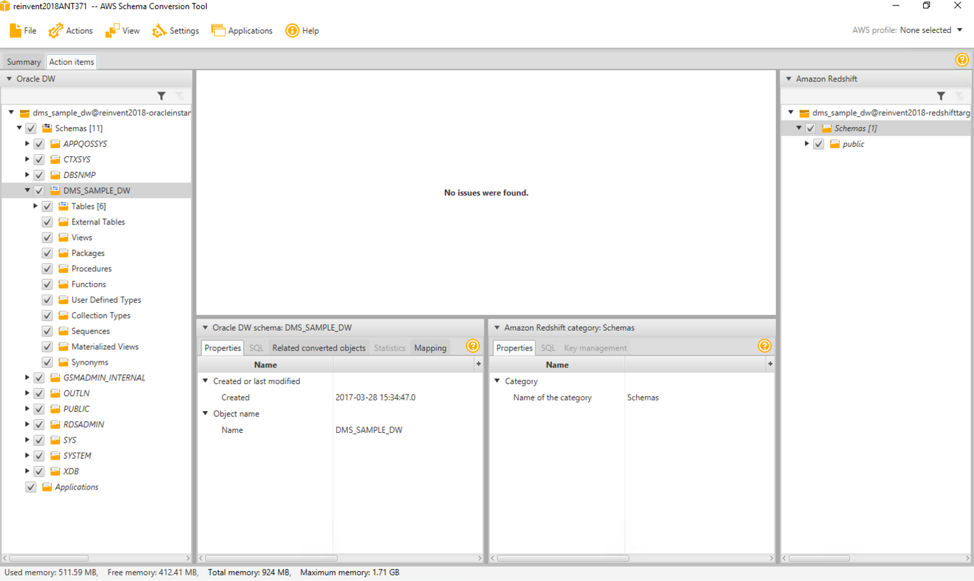
Task: Switch to the Action items tab
Action: pyautogui.click(x=71, y=62)
